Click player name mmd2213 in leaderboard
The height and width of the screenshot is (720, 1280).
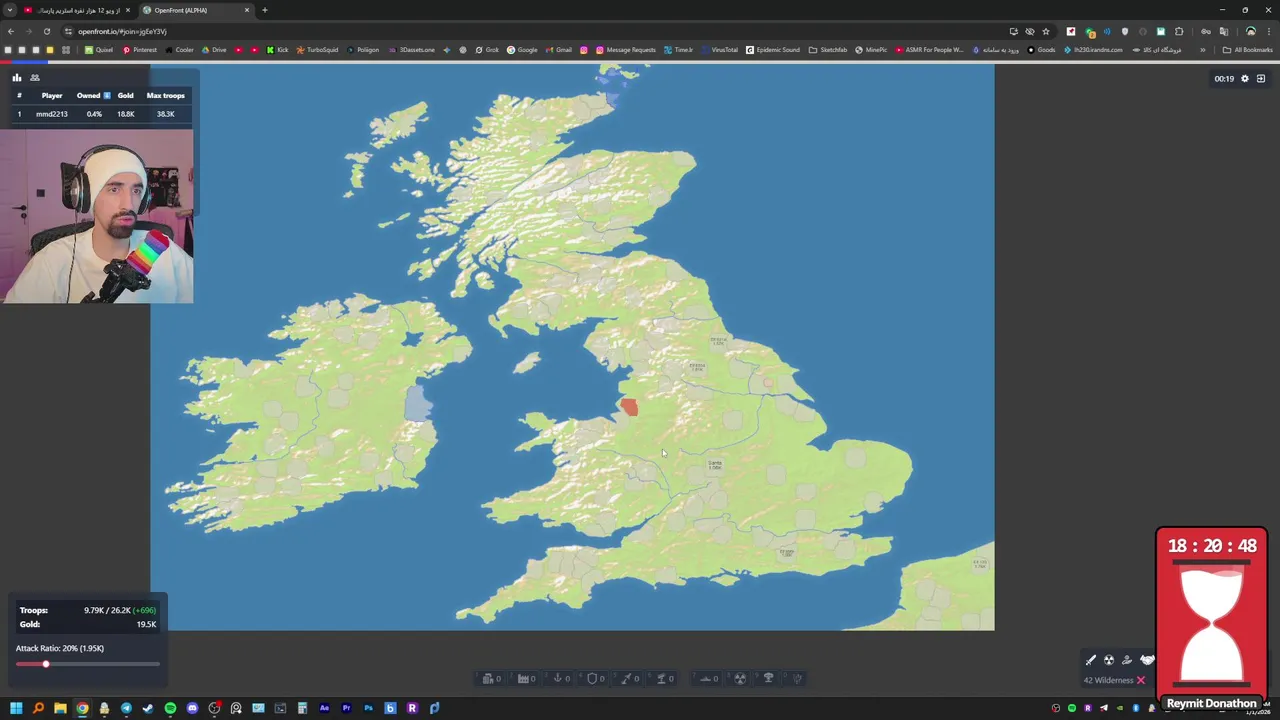52,114
